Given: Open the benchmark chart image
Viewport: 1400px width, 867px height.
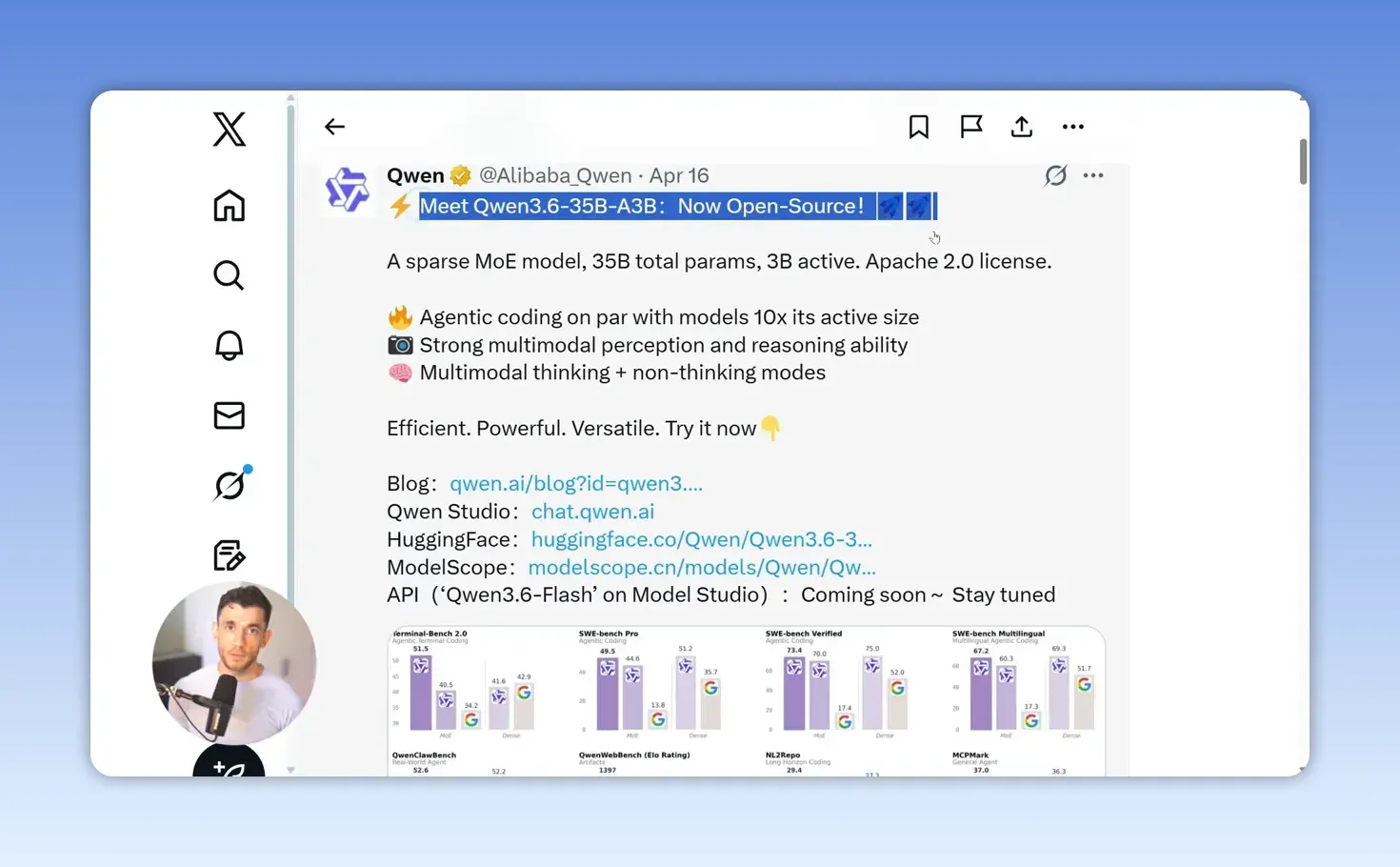Looking at the screenshot, I should tap(747, 701).
